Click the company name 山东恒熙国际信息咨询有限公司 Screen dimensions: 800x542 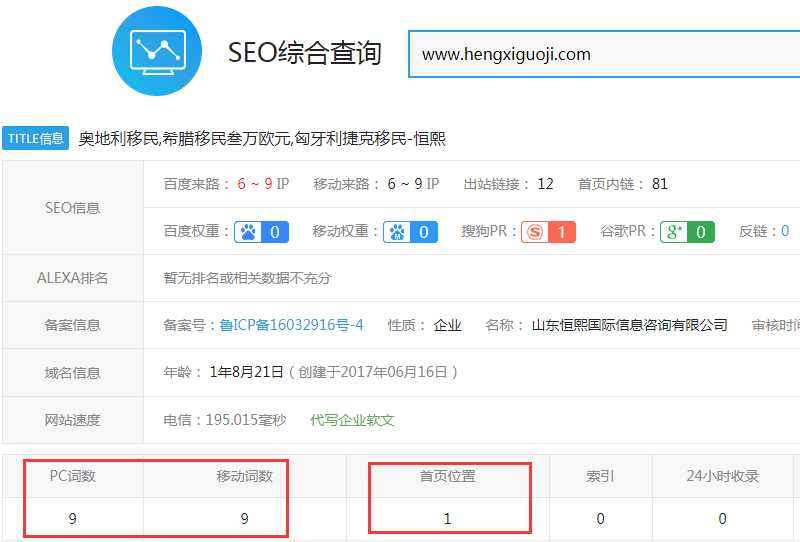[629, 325]
